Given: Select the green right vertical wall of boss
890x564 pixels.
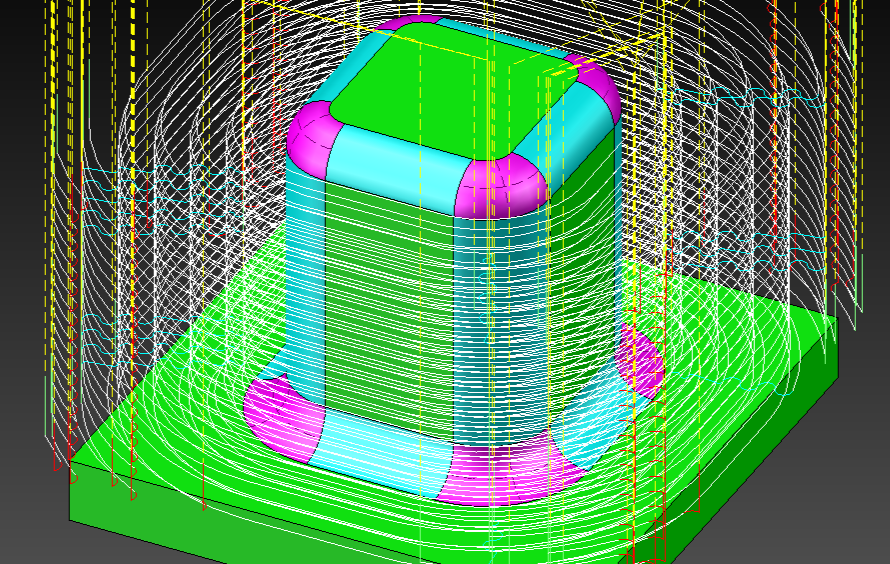Looking at the screenshot, I should pyautogui.click(x=585, y=250).
